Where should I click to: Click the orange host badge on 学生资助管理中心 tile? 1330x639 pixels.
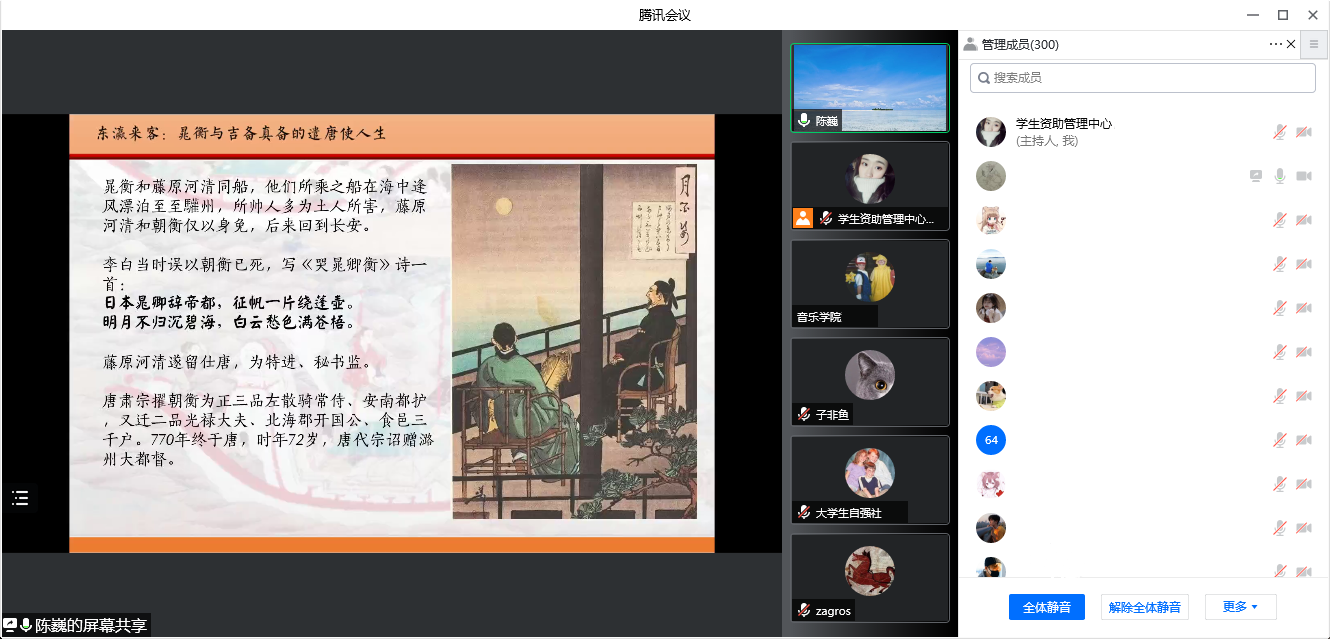point(803,218)
